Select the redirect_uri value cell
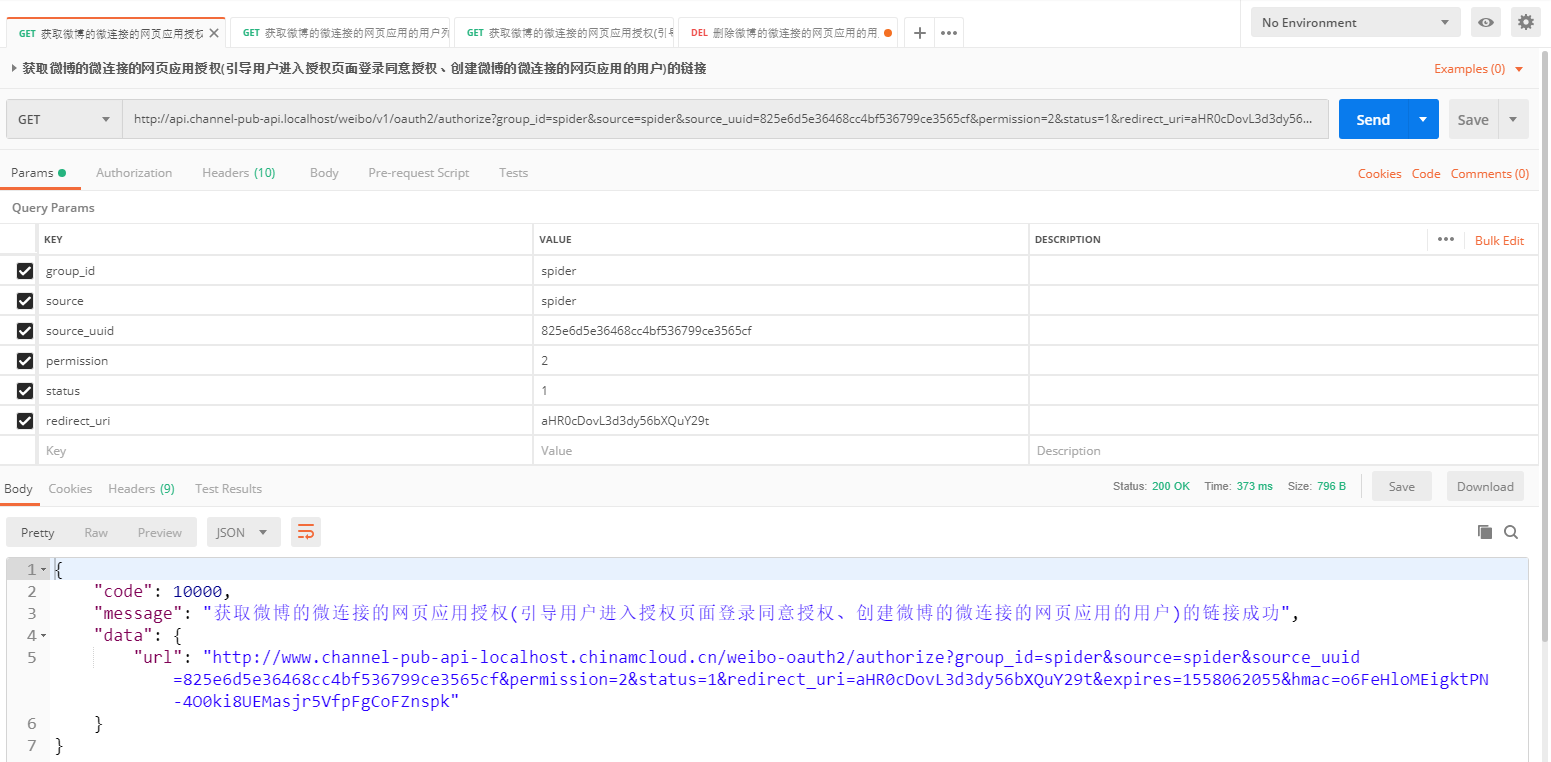This screenshot has width=1551, height=762. (x=781, y=421)
